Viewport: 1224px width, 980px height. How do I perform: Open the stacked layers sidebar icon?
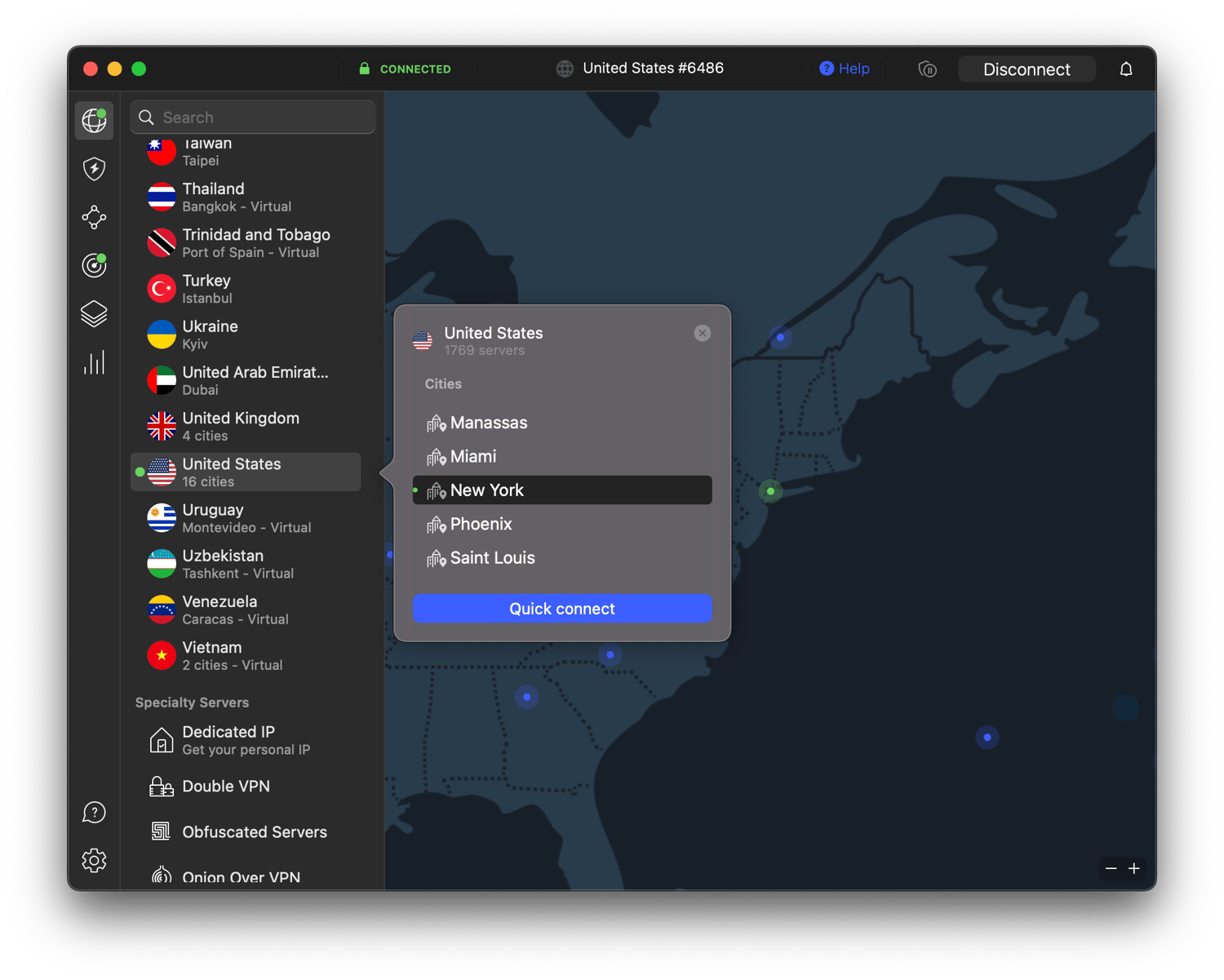[94, 314]
